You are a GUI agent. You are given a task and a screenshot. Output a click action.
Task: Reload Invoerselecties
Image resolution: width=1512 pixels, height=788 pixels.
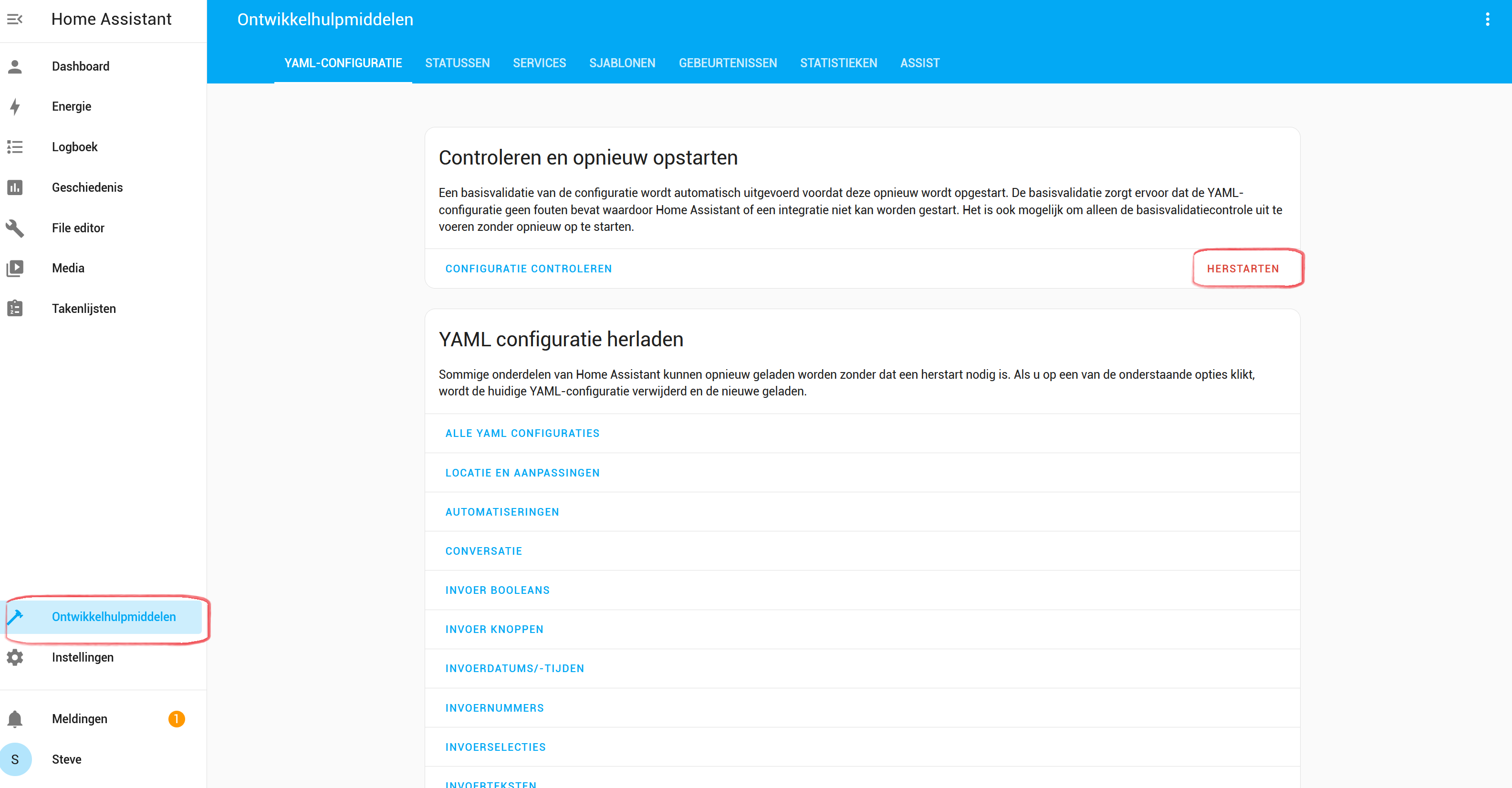495,747
